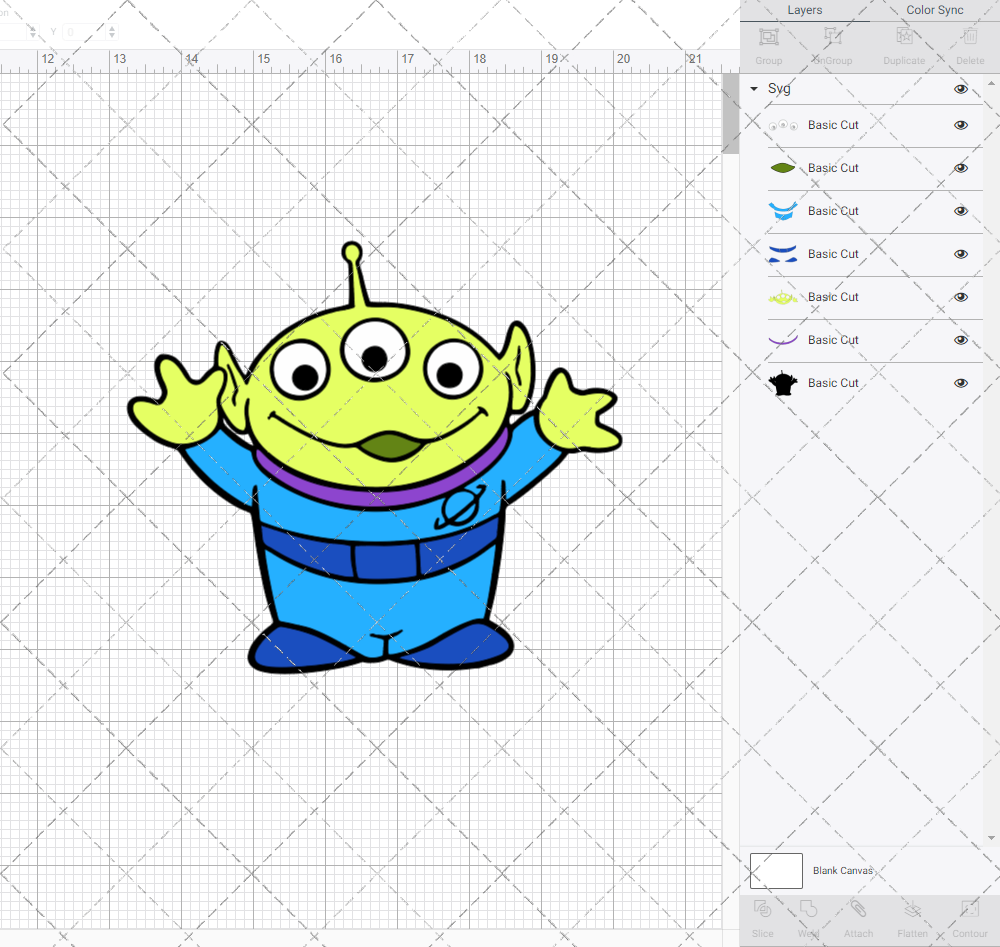
Task: Click the Group icon in Layers panel
Action: 768,43
